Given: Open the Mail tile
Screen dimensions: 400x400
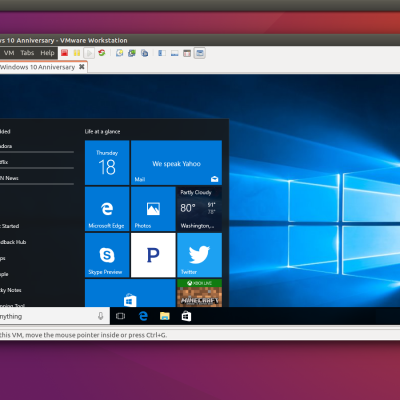Looking at the screenshot, I should tap(176, 163).
